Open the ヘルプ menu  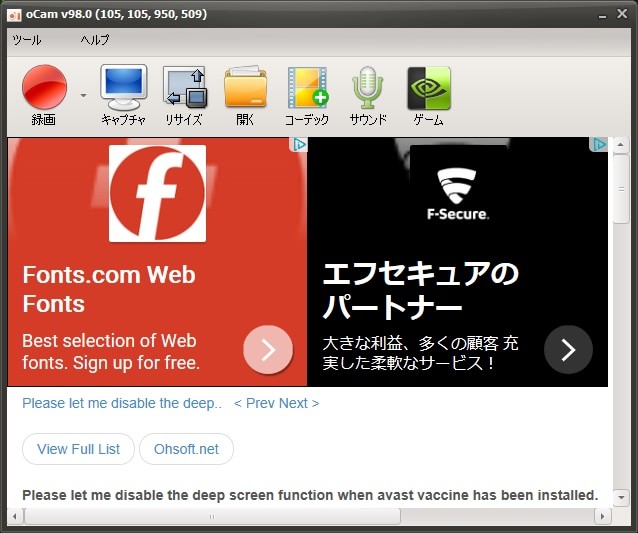point(94,40)
